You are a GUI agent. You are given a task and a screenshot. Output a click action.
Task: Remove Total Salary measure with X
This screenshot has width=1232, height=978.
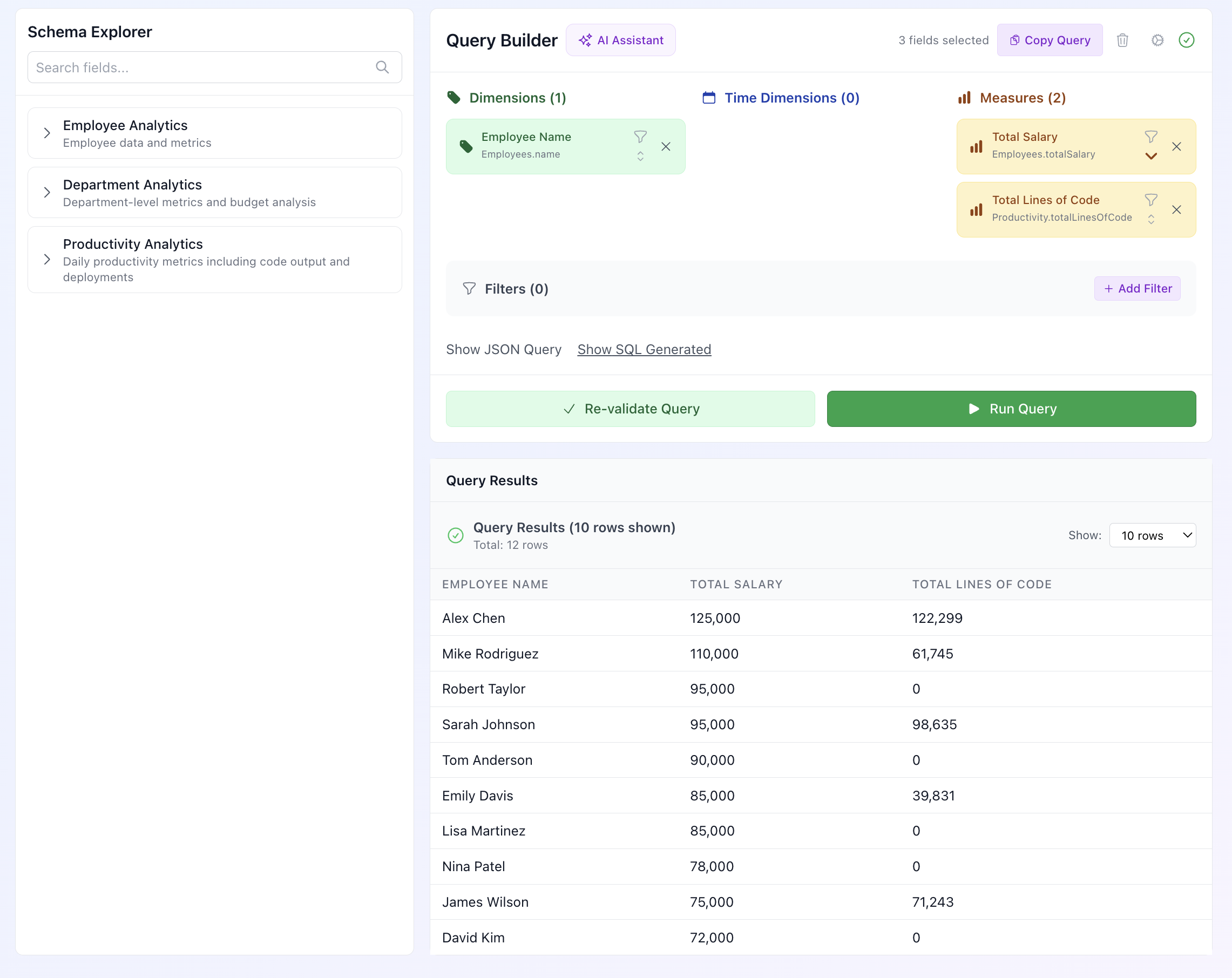point(1176,147)
